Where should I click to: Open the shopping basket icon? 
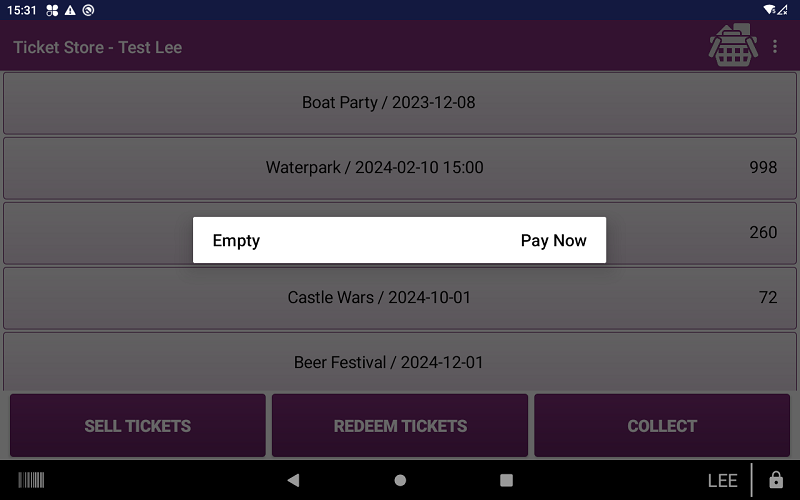(x=733, y=45)
